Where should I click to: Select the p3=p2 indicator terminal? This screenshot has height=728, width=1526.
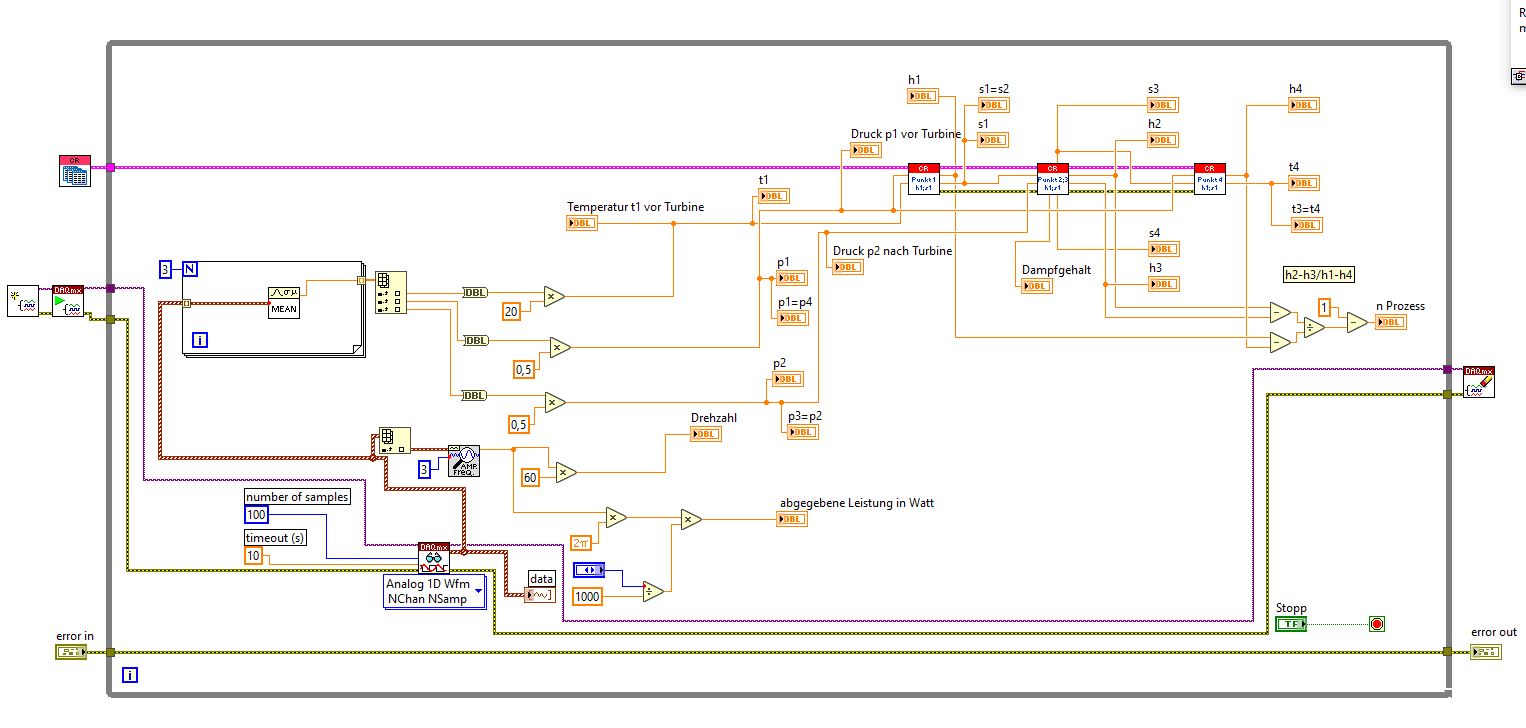(x=803, y=432)
